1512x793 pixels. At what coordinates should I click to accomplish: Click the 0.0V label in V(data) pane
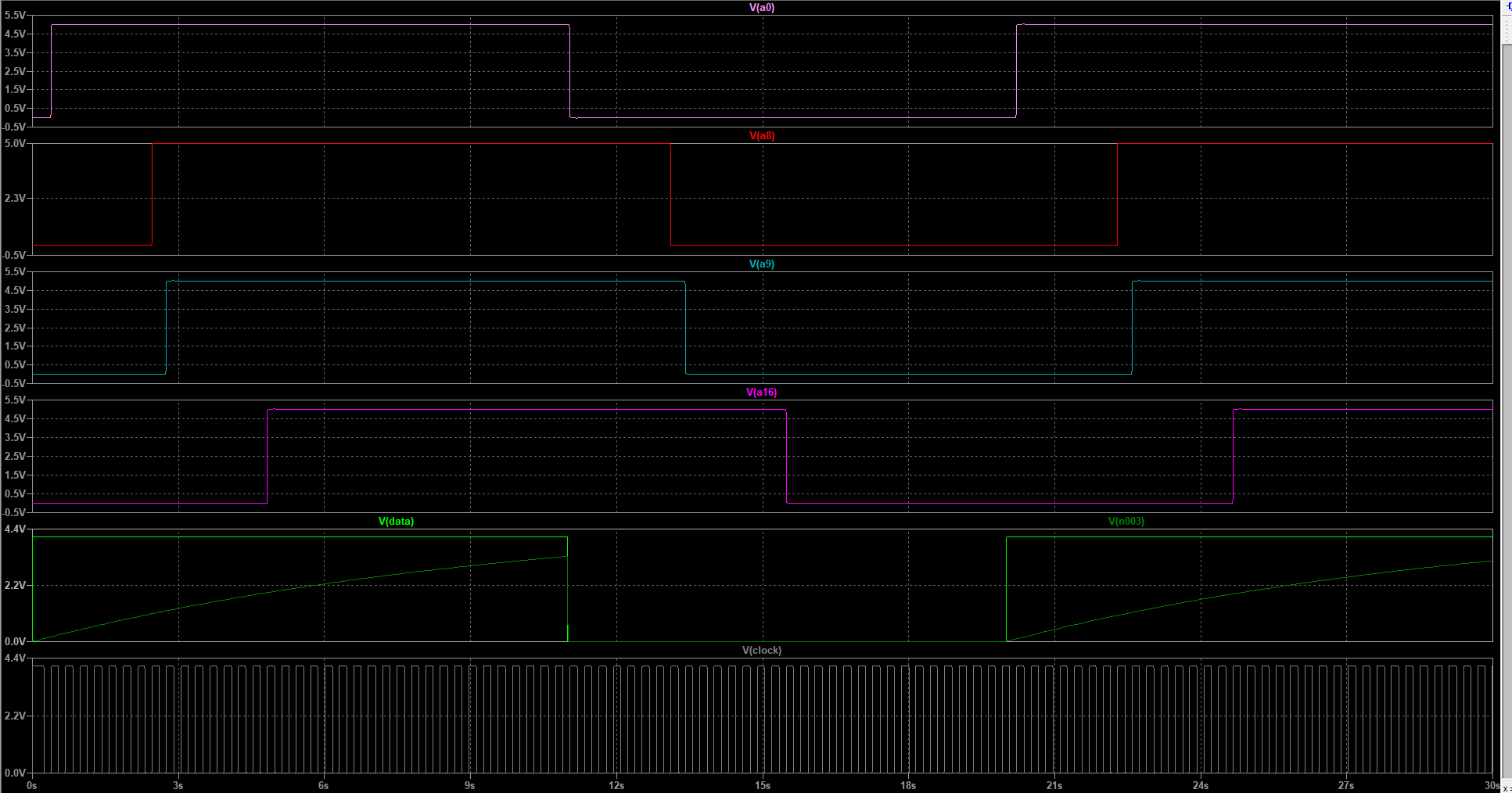pos(15,641)
